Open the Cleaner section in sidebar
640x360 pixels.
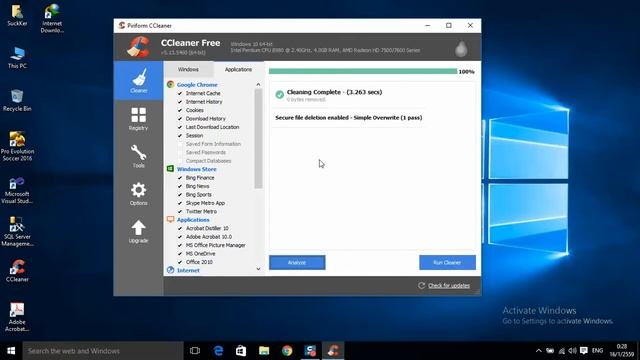[138, 80]
